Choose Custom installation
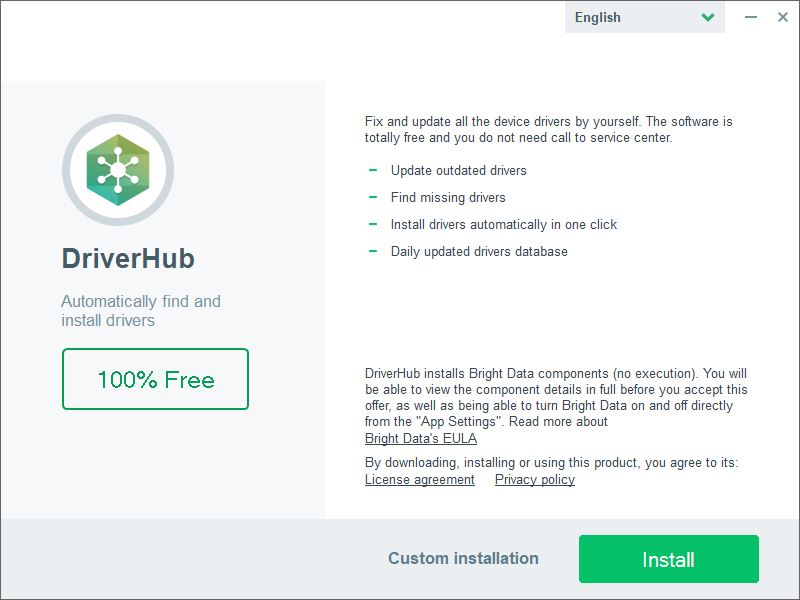Viewport: 800px width, 600px height. (463, 558)
